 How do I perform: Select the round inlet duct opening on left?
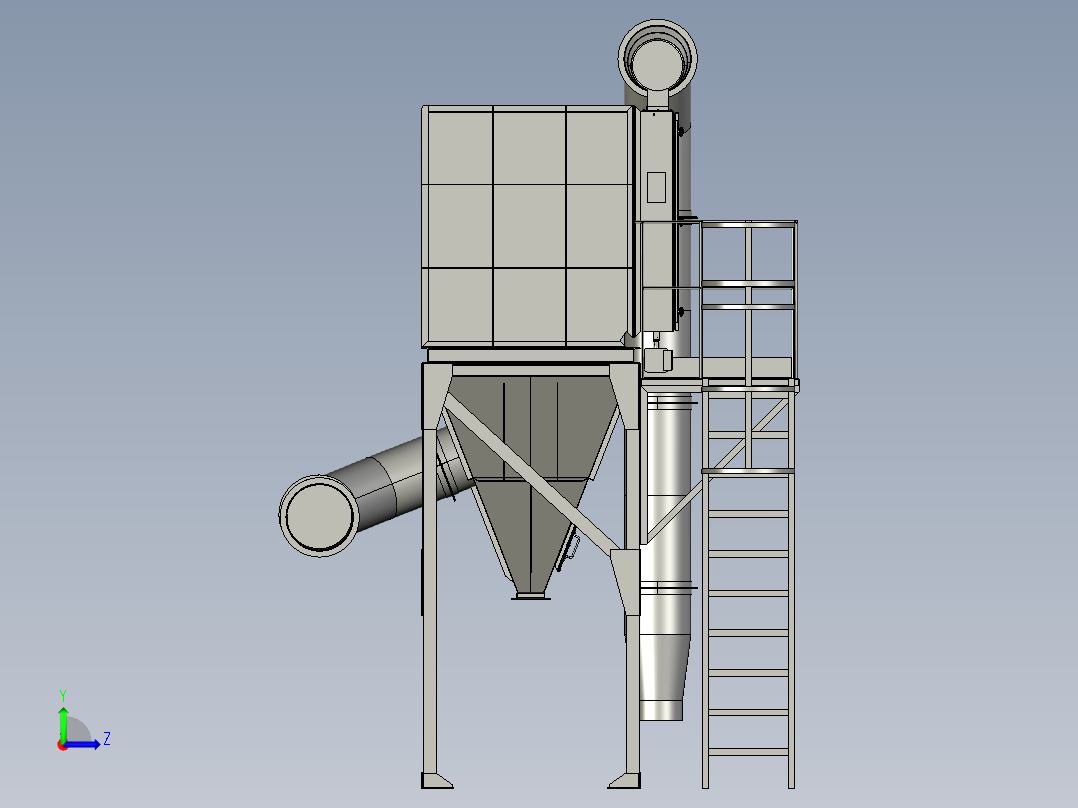pos(319,516)
